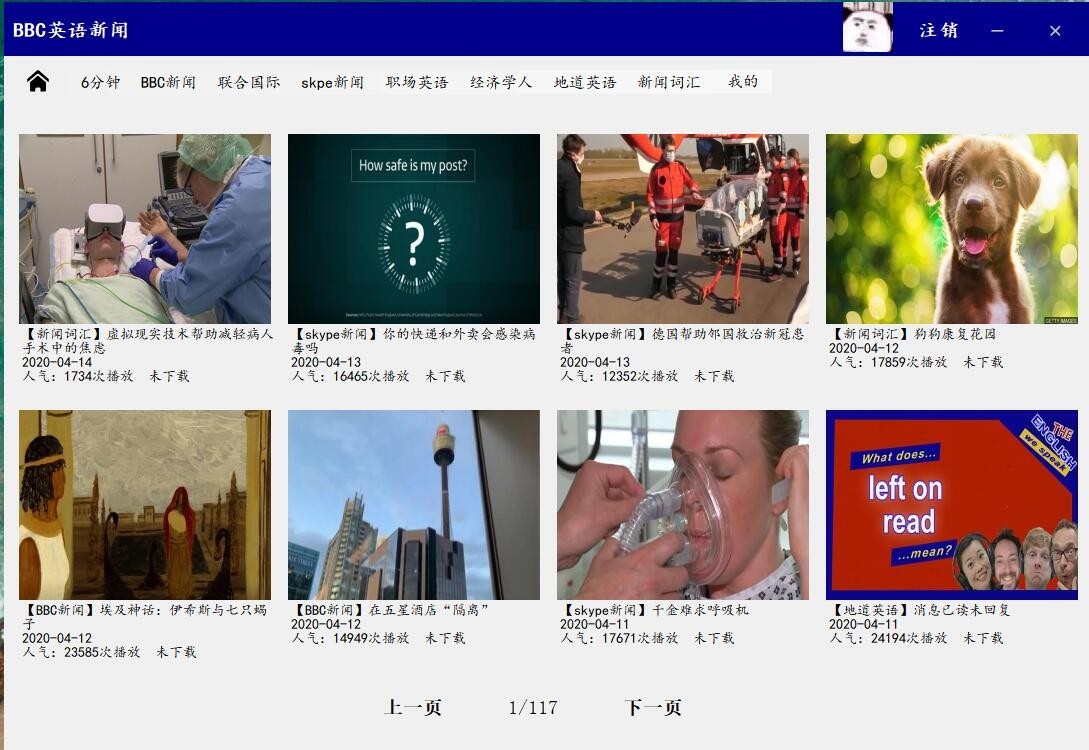Screen dimensions: 1089x750
Task: Go to previous page 上一页
Action: (413, 708)
